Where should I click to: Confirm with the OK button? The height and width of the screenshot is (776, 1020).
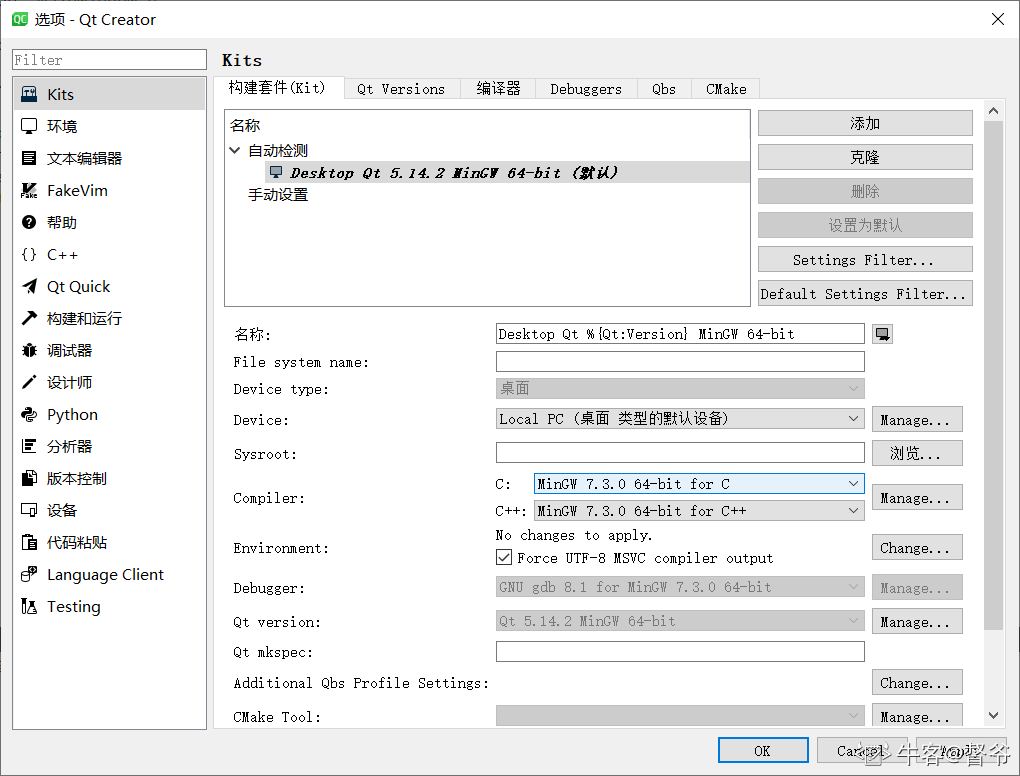[x=763, y=750]
